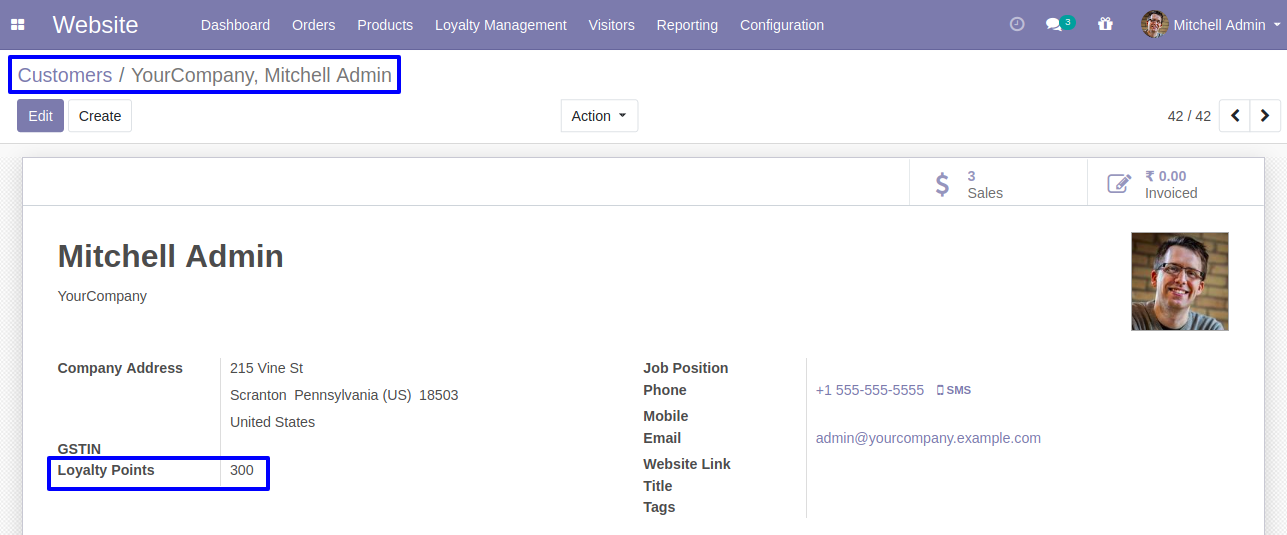Click Mitchell Admin's profile photo
This screenshot has height=535, width=1287.
(x=1179, y=282)
